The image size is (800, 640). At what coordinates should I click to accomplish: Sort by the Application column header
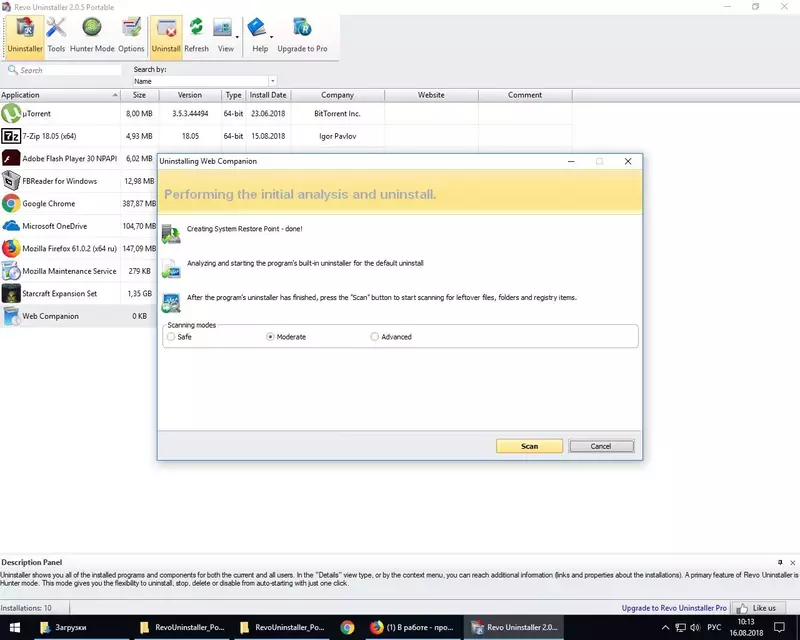click(x=60, y=95)
